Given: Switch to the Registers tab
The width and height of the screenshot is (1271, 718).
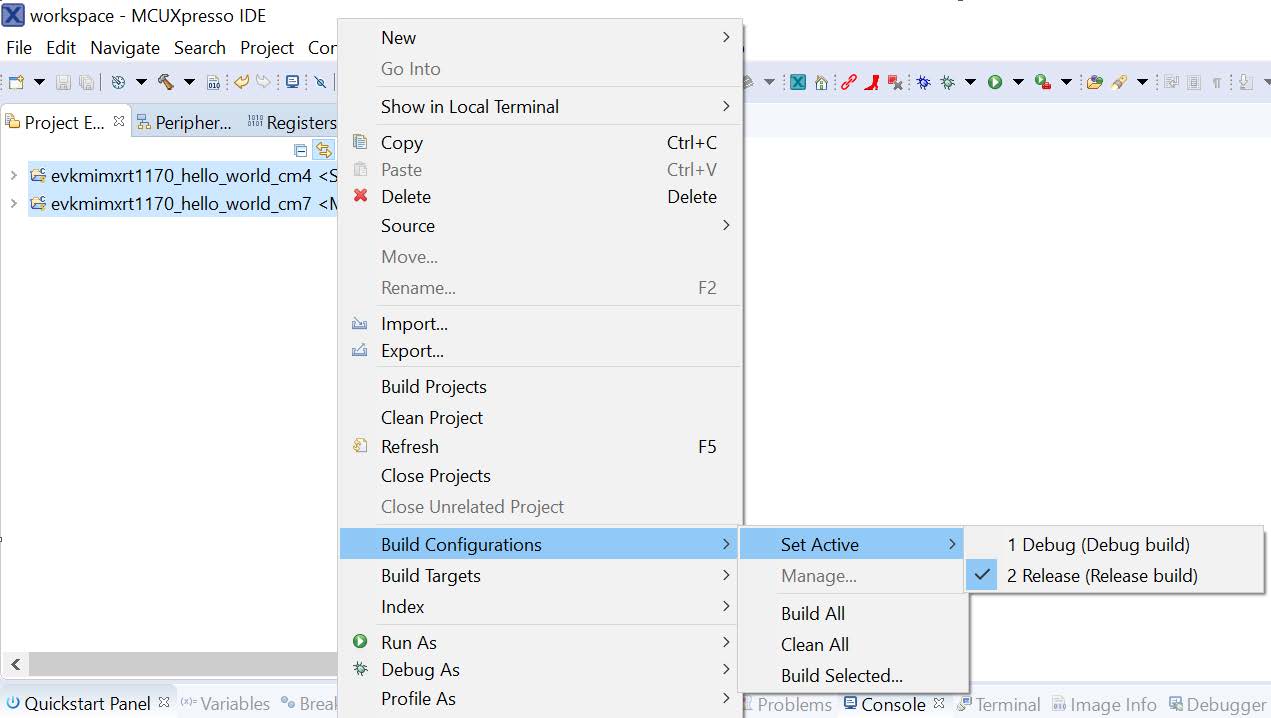Looking at the screenshot, I should [300, 123].
